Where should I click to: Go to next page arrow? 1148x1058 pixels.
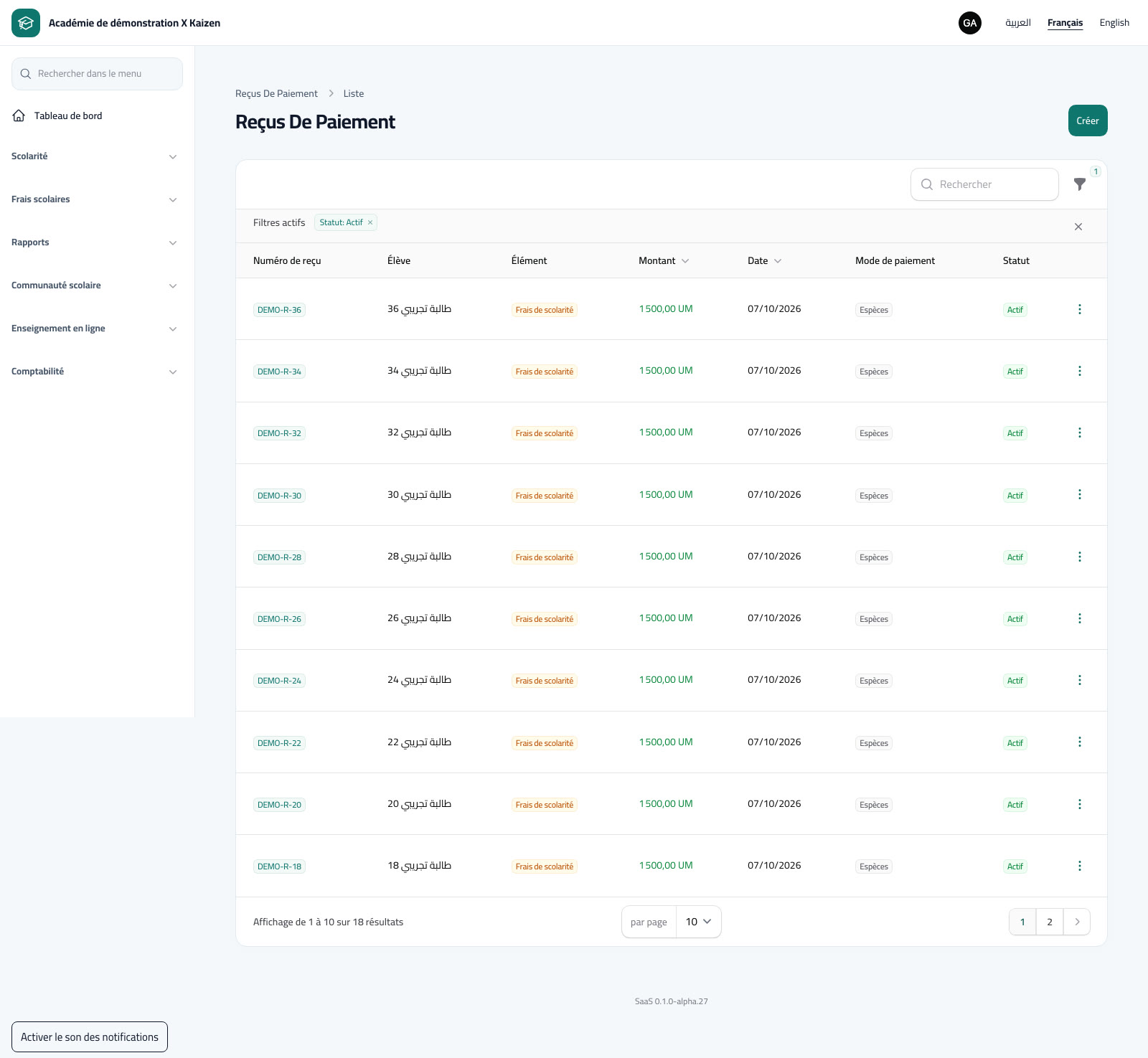tap(1077, 922)
